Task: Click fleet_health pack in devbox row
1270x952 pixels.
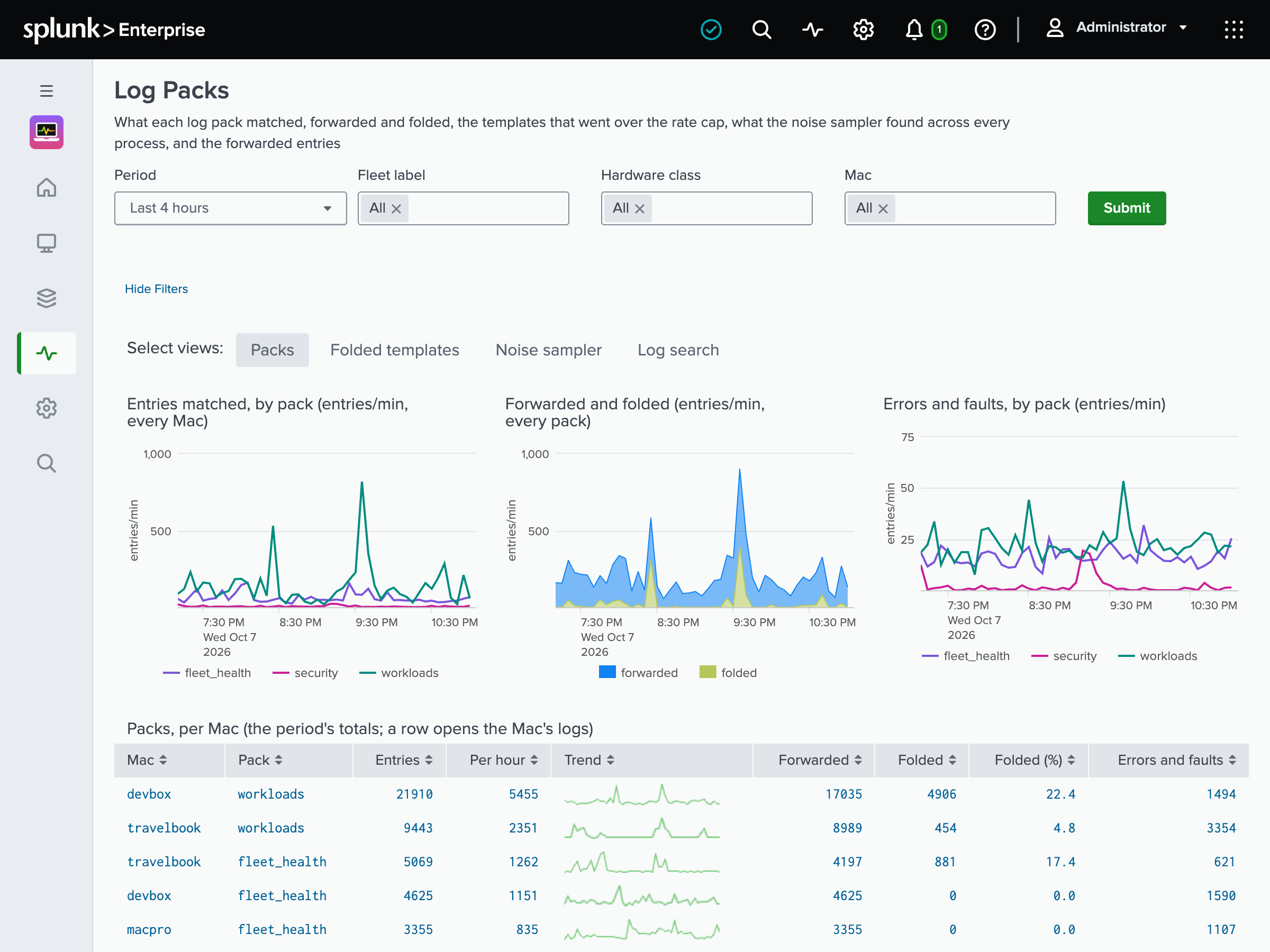Action: [x=282, y=896]
